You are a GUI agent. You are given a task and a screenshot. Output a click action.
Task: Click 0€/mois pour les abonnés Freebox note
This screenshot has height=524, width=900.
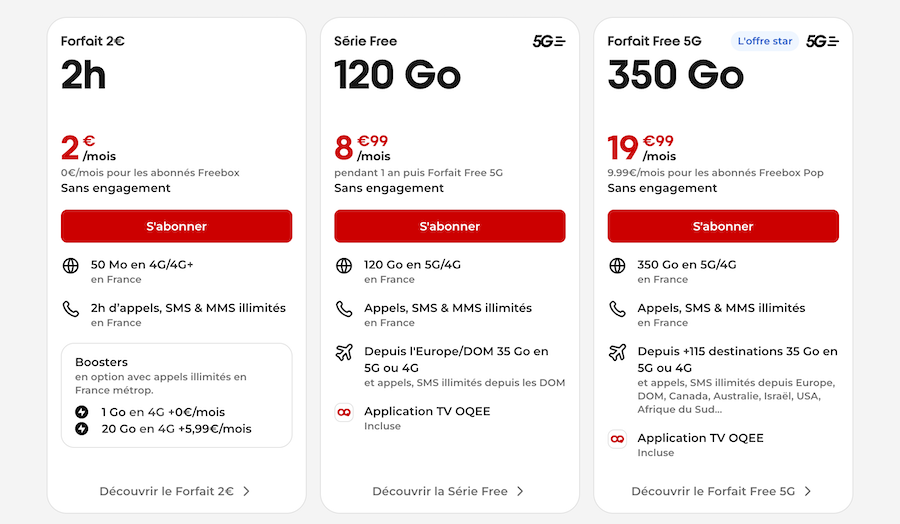coord(150,173)
